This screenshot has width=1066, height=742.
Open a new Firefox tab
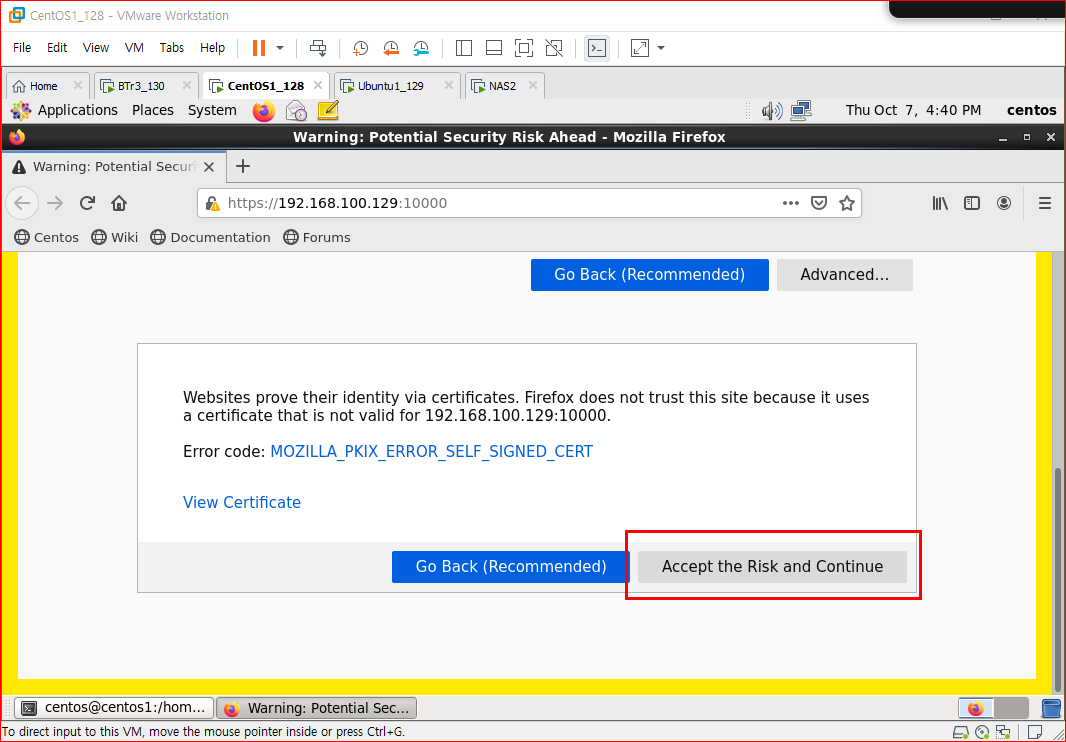(x=243, y=166)
